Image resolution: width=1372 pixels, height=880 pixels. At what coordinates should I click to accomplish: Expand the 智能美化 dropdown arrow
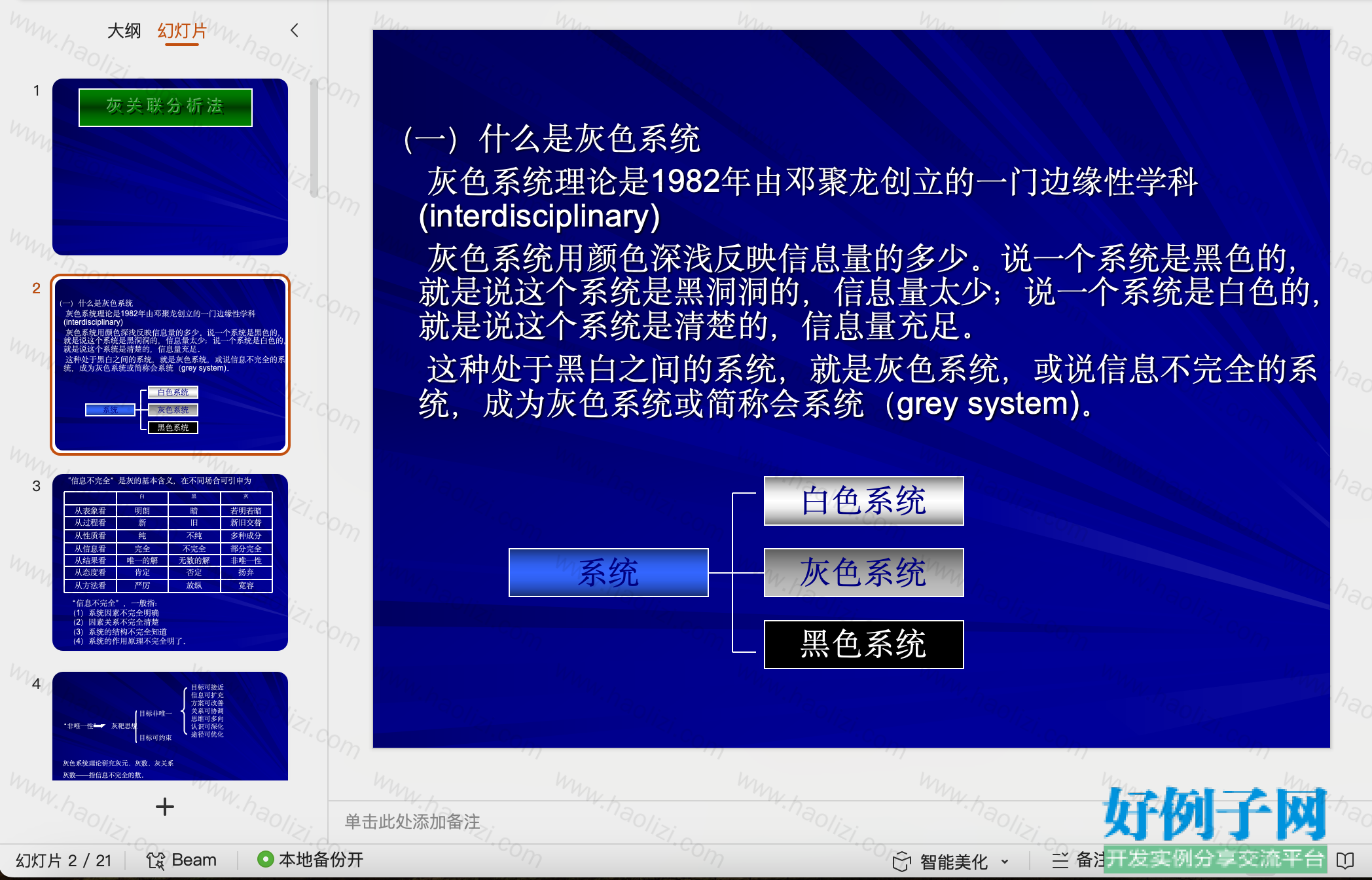pos(1005,862)
